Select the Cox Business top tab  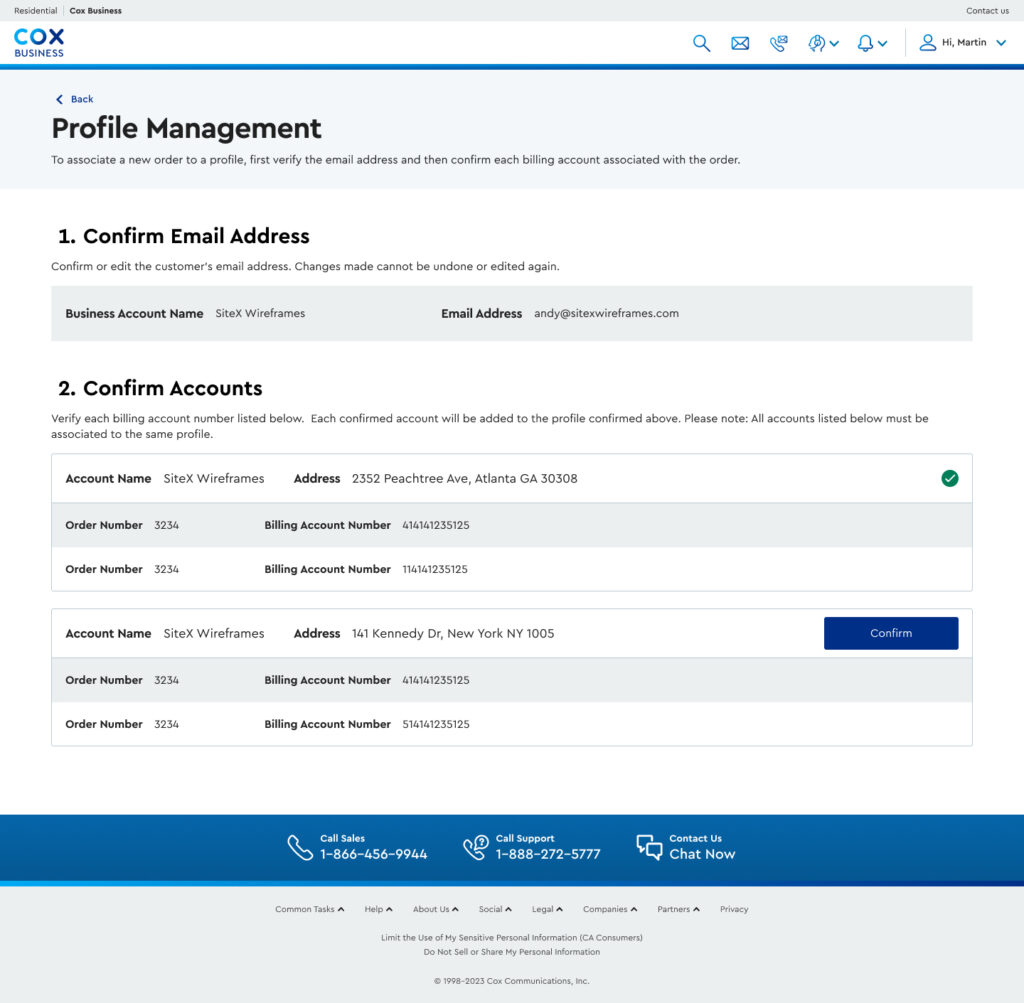95,11
